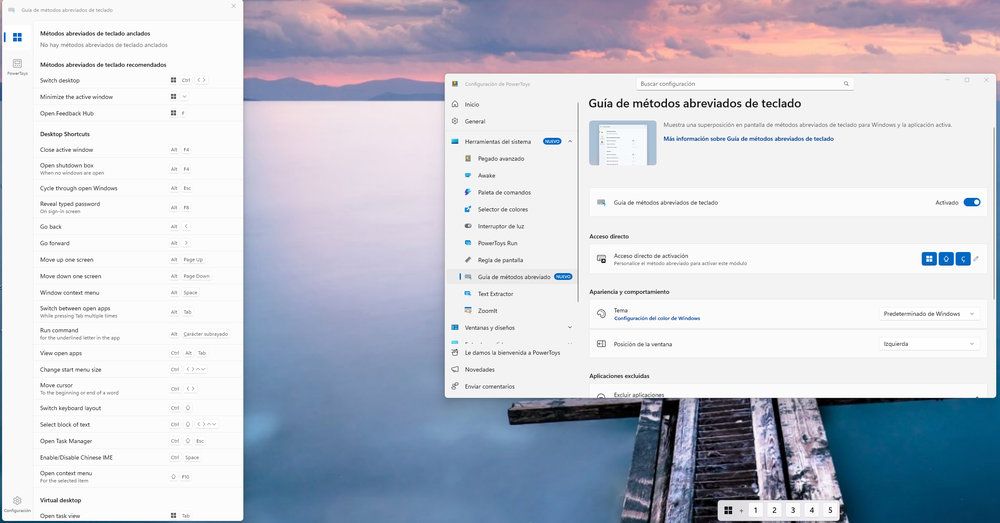Click Le damos la bienvenida a PowerToys

(513, 352)
